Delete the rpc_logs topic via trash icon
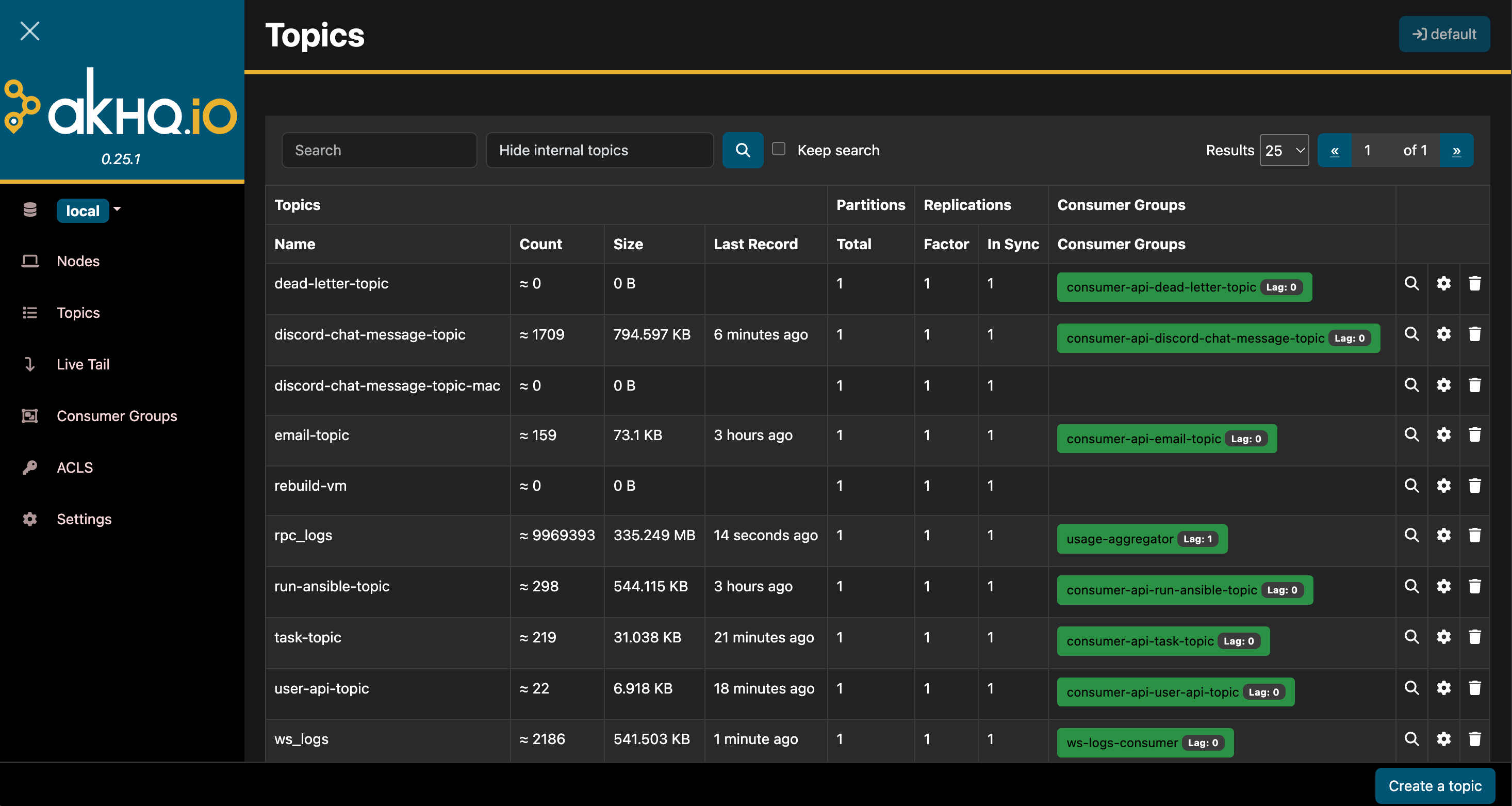 (1475, 535)
